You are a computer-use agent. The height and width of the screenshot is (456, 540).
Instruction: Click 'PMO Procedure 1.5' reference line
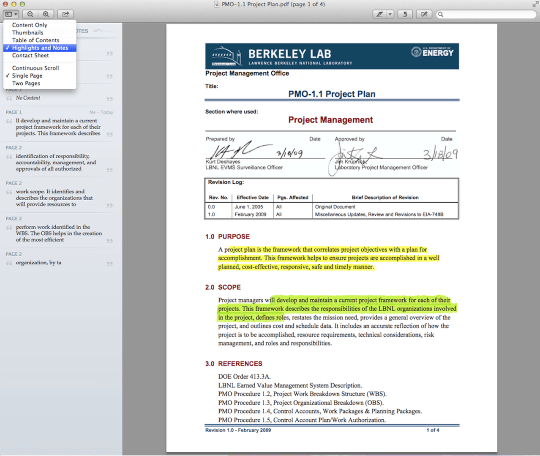pos(302,420)
